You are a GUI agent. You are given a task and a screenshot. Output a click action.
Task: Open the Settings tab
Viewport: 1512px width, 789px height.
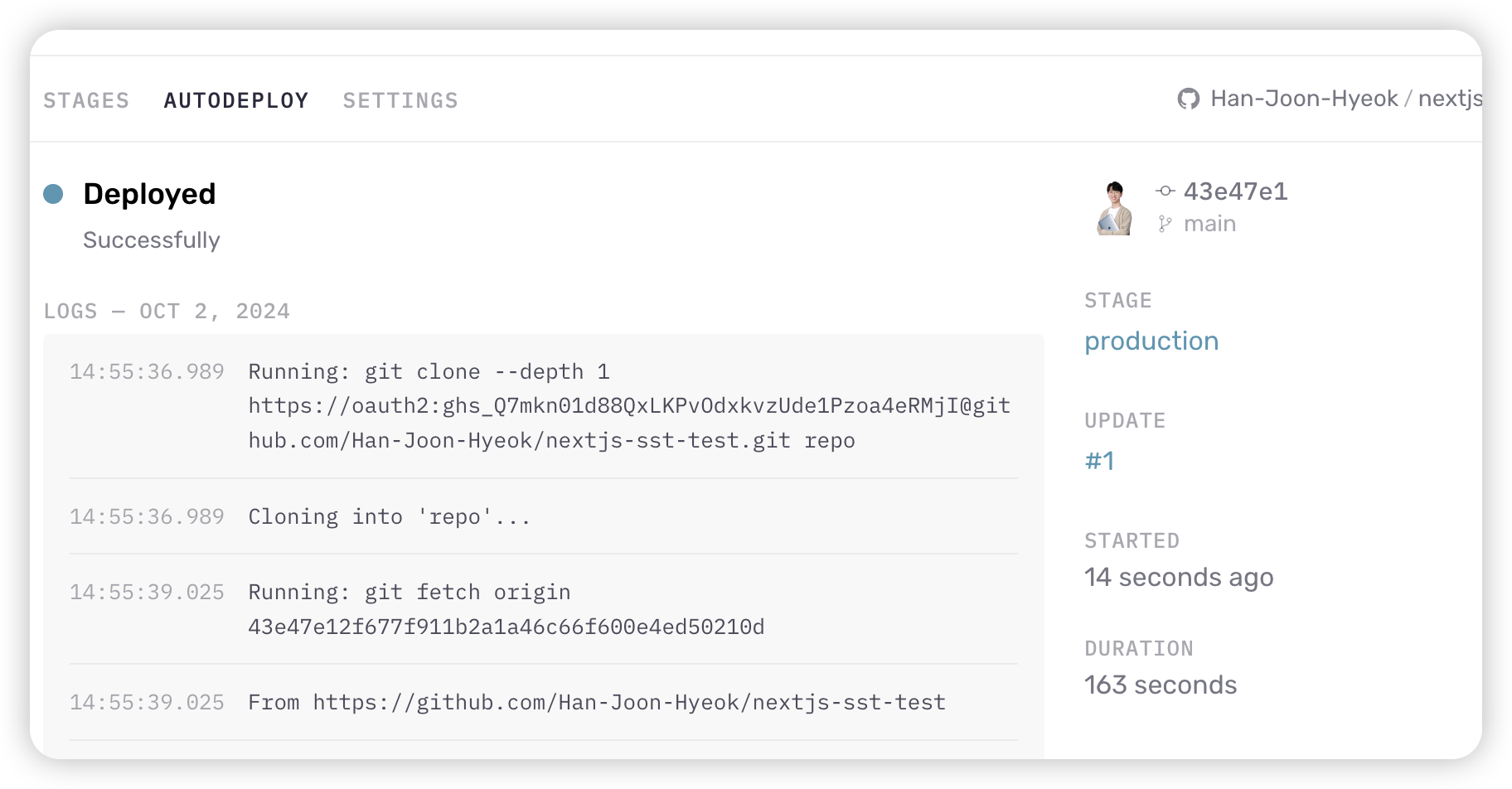tap(400, 101)
